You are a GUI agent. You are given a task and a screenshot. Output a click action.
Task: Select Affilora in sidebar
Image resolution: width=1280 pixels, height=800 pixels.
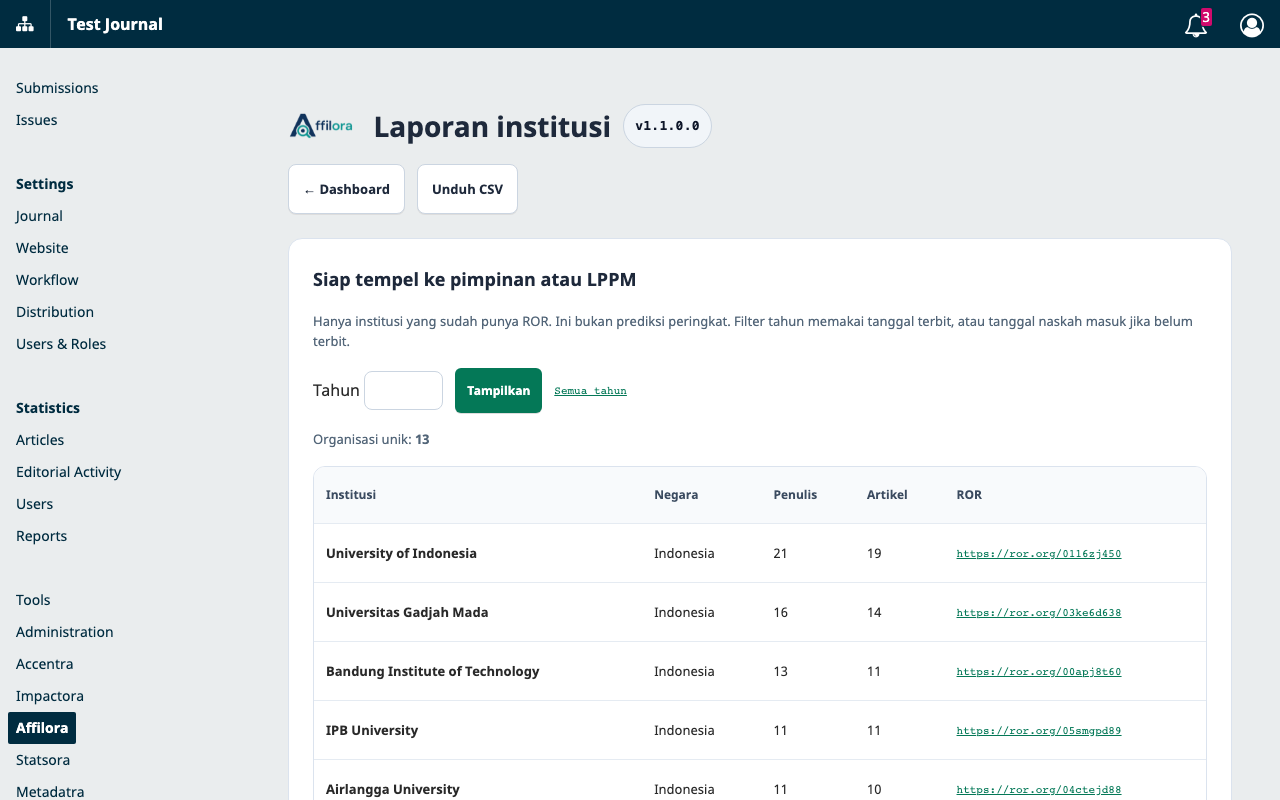click(x=42, y=728)
